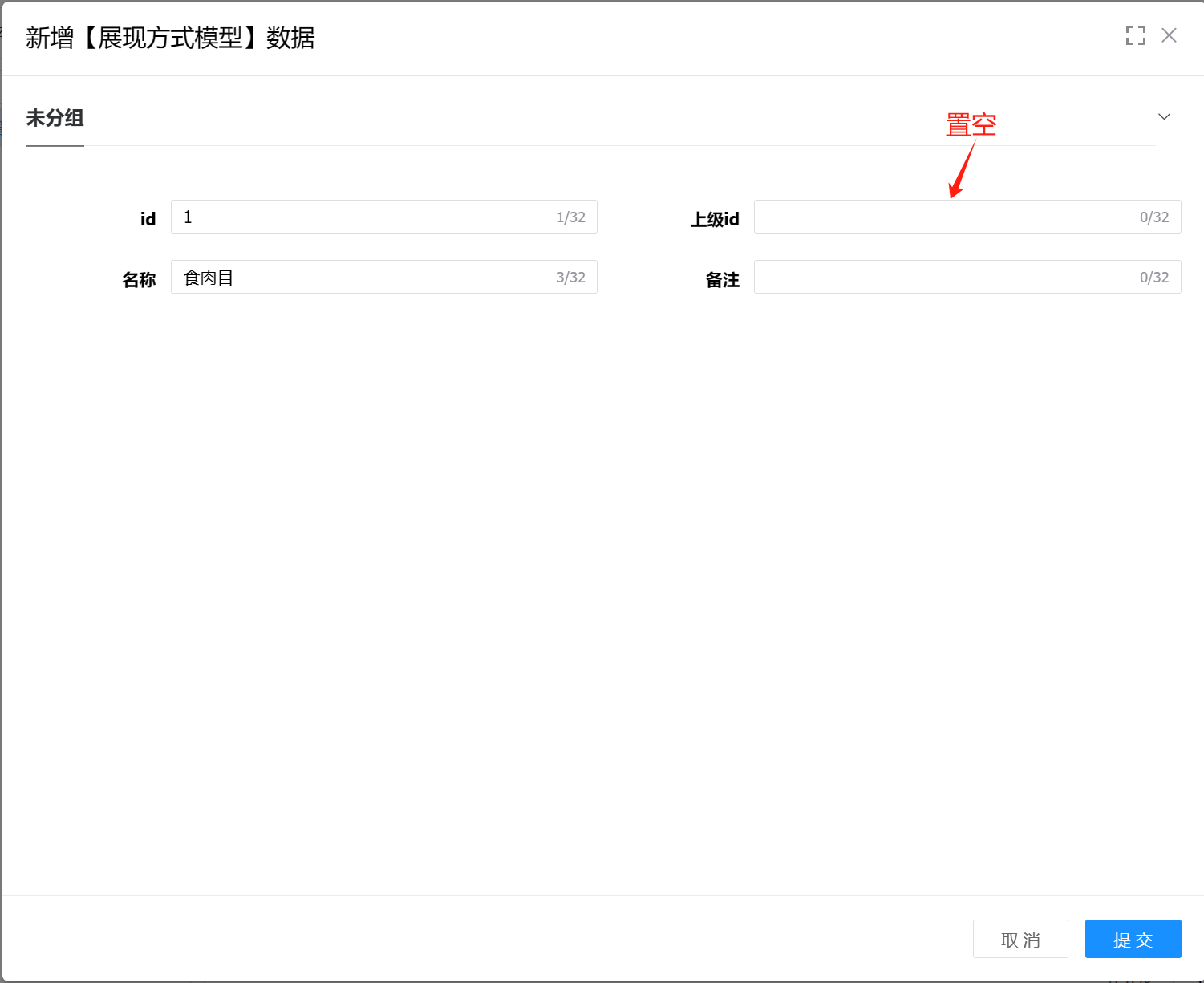The image size is (1204, 983).
Task: Click the 备注 label
Action: coord(722,280)
